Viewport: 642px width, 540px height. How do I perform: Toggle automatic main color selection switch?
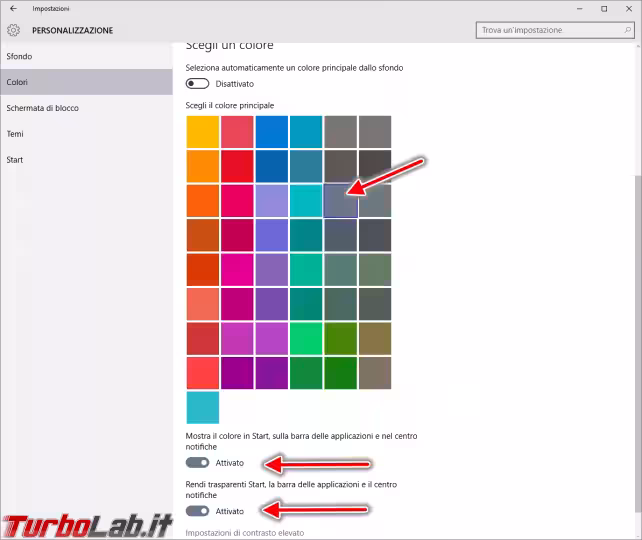[197, 84]
